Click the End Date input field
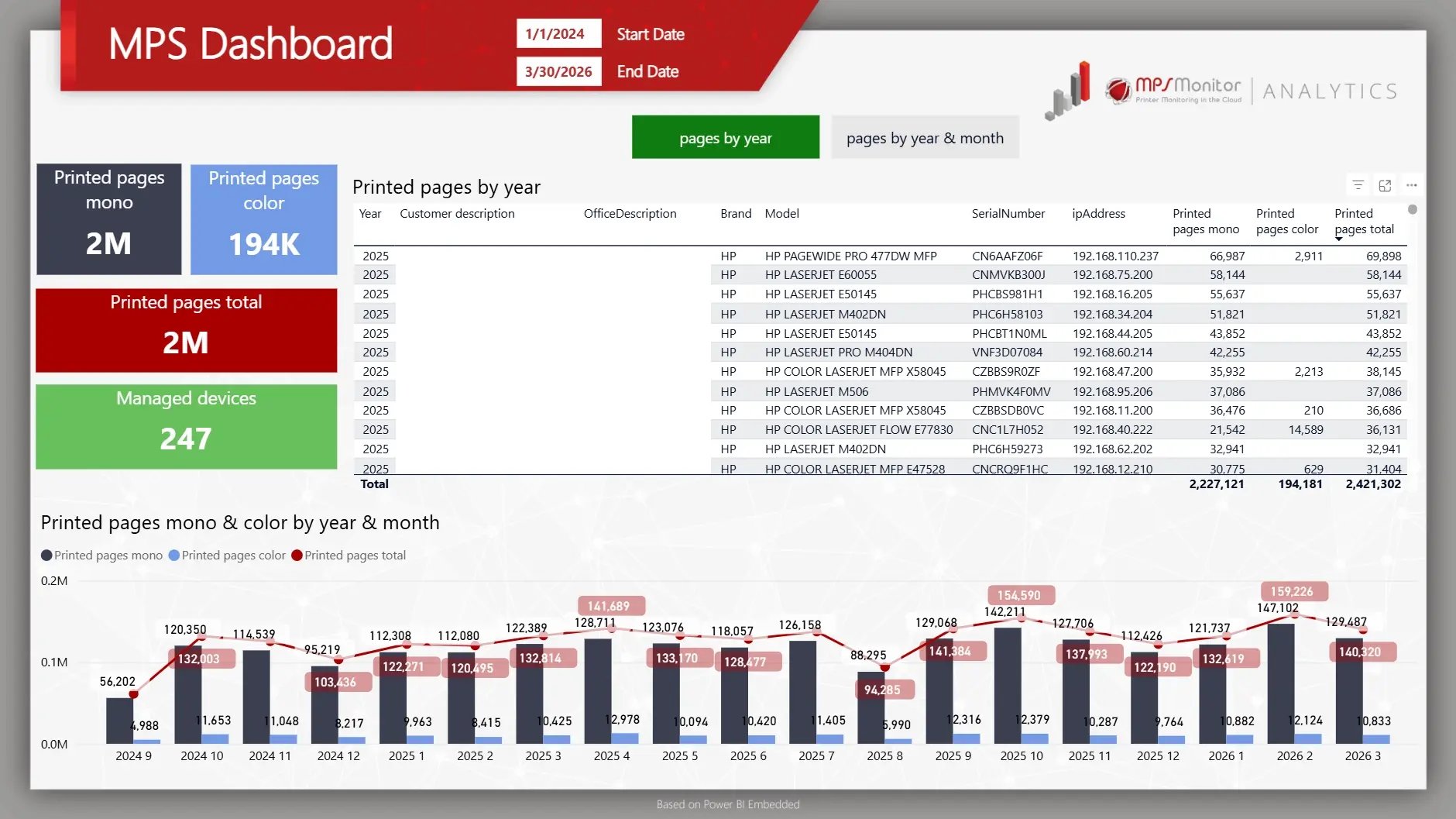 pos(558,72)
